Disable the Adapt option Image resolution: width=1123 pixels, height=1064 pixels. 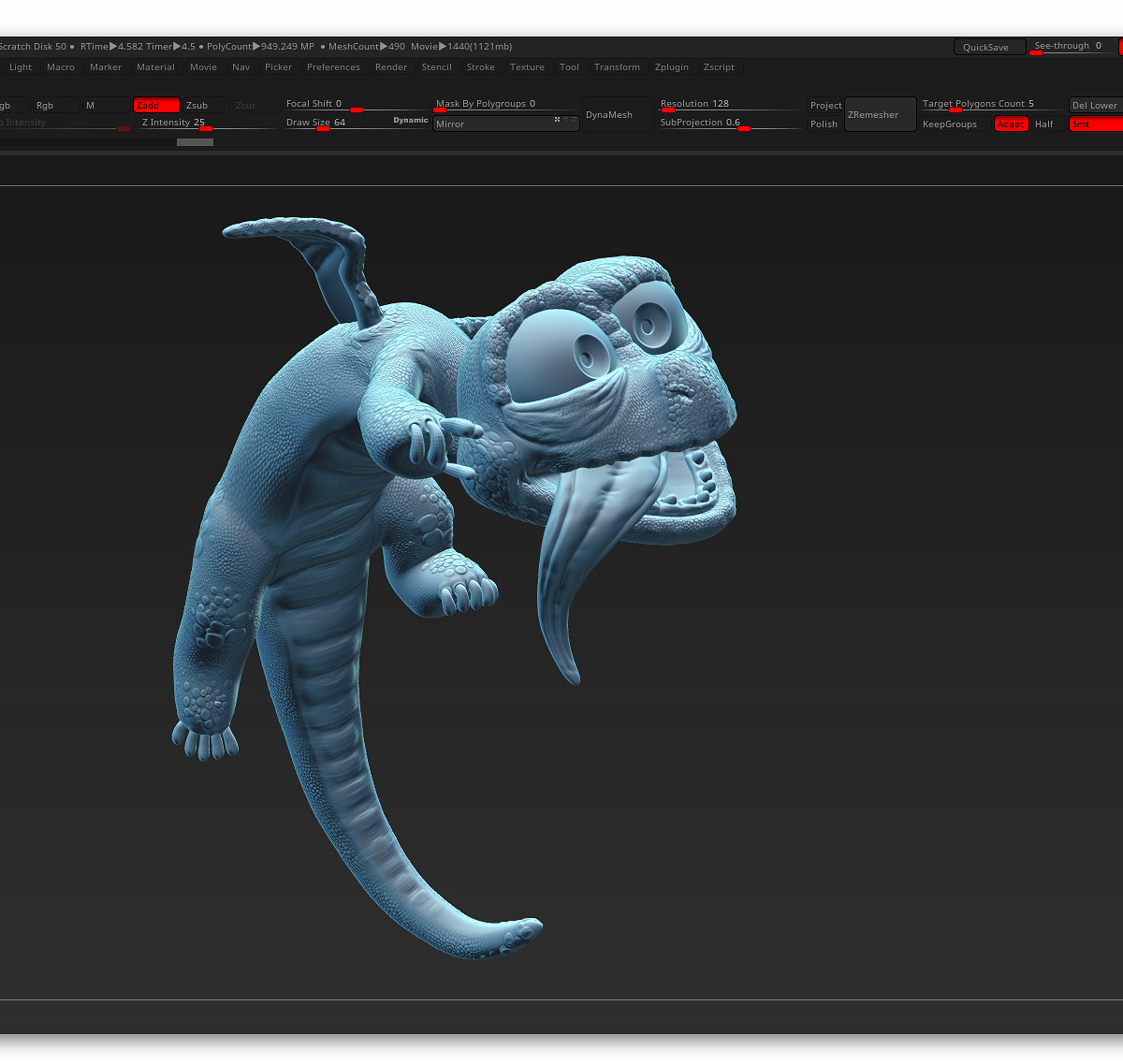tap(1012, 124)
